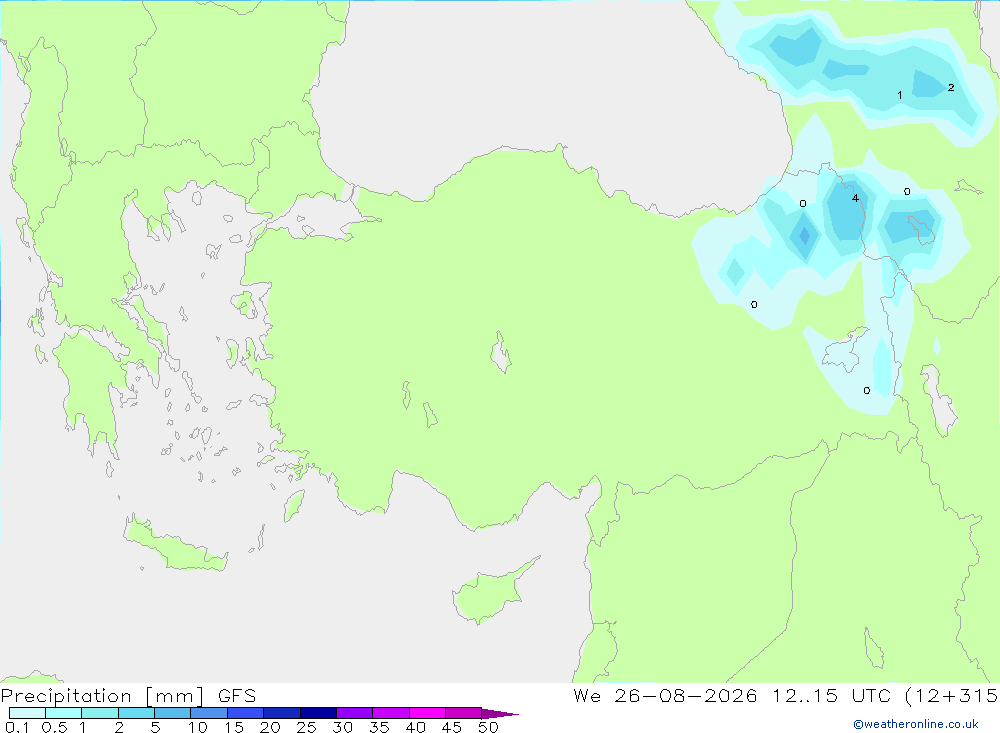Screen dimensions: 1000x733
Task: Click the "GFS" model label
Action: pos(237,696)
